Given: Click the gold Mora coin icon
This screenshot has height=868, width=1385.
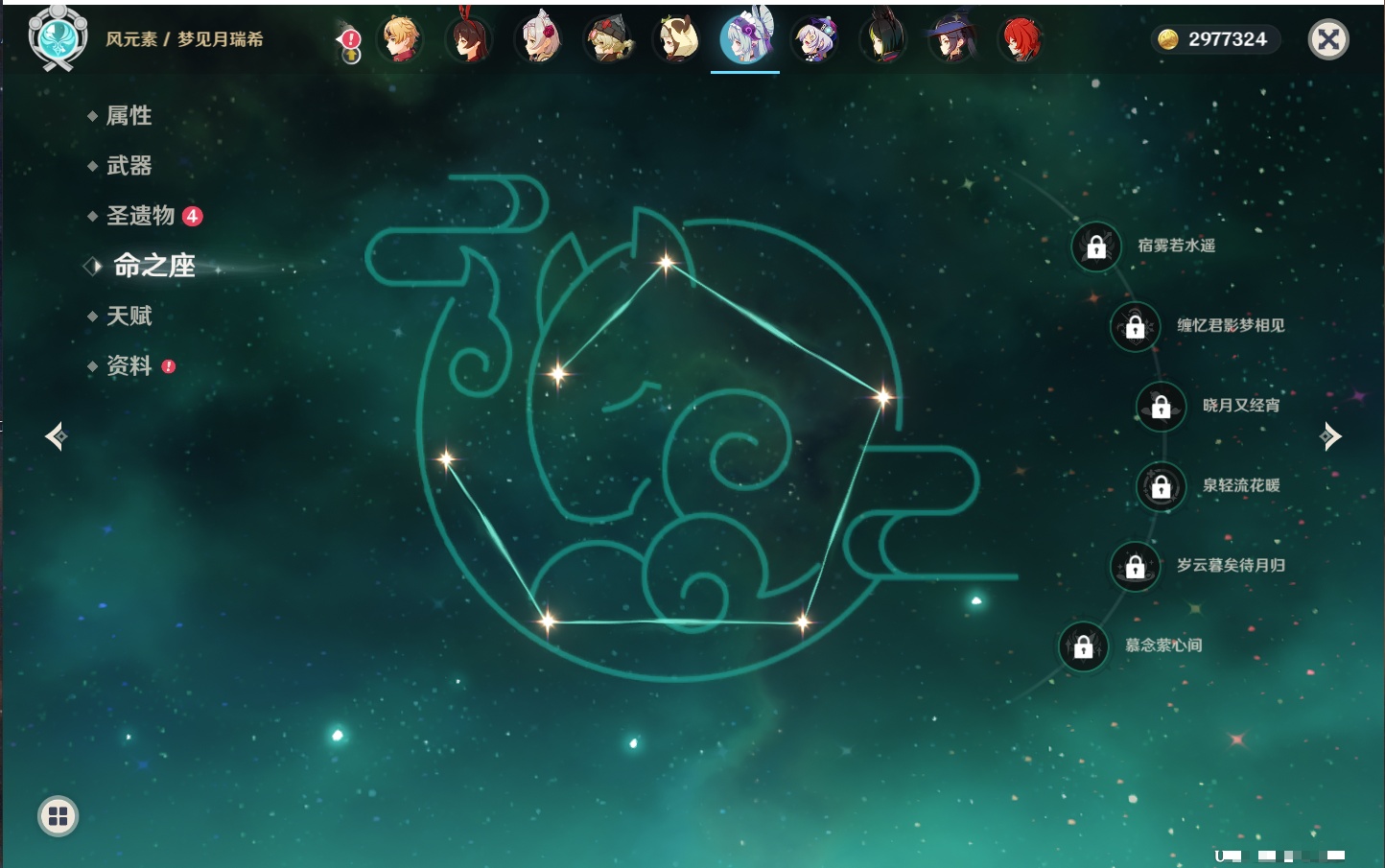Looking at the screenshot, I should pyautogui.click(x=1168, y=39).
